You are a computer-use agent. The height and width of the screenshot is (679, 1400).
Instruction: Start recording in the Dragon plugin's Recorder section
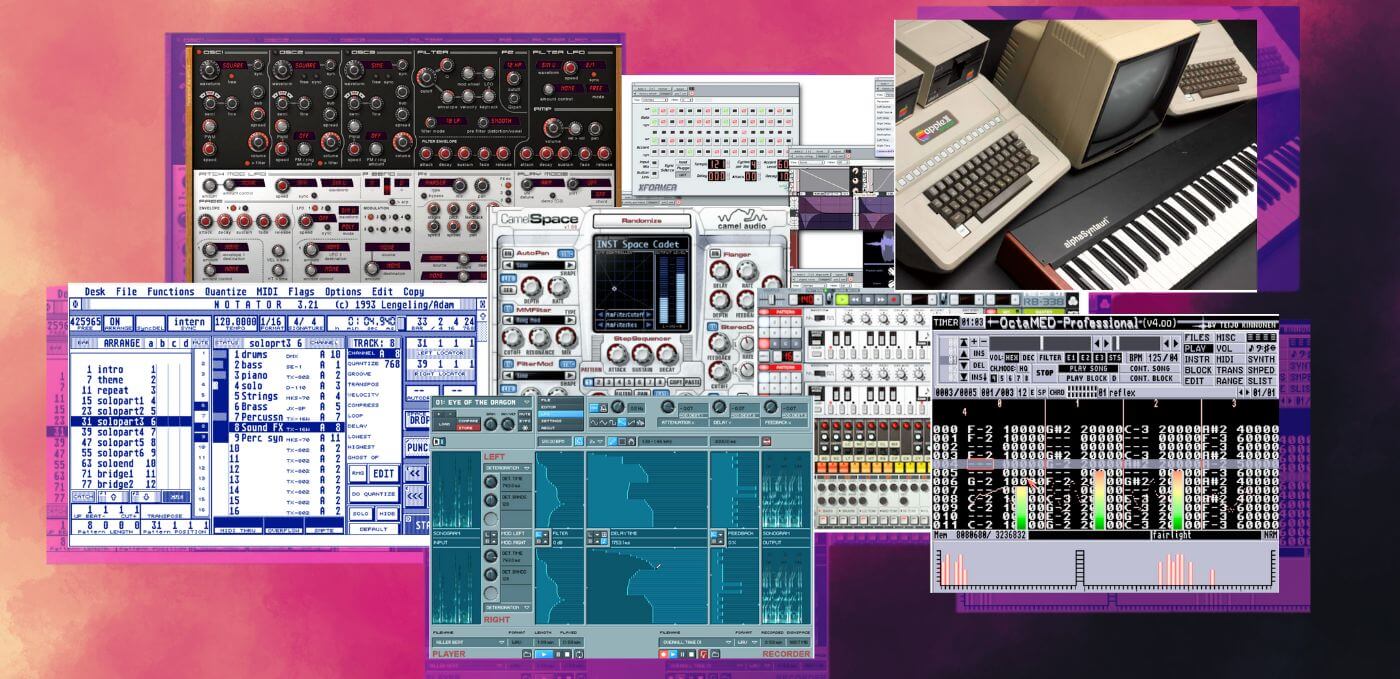click(x=664, y=654)
